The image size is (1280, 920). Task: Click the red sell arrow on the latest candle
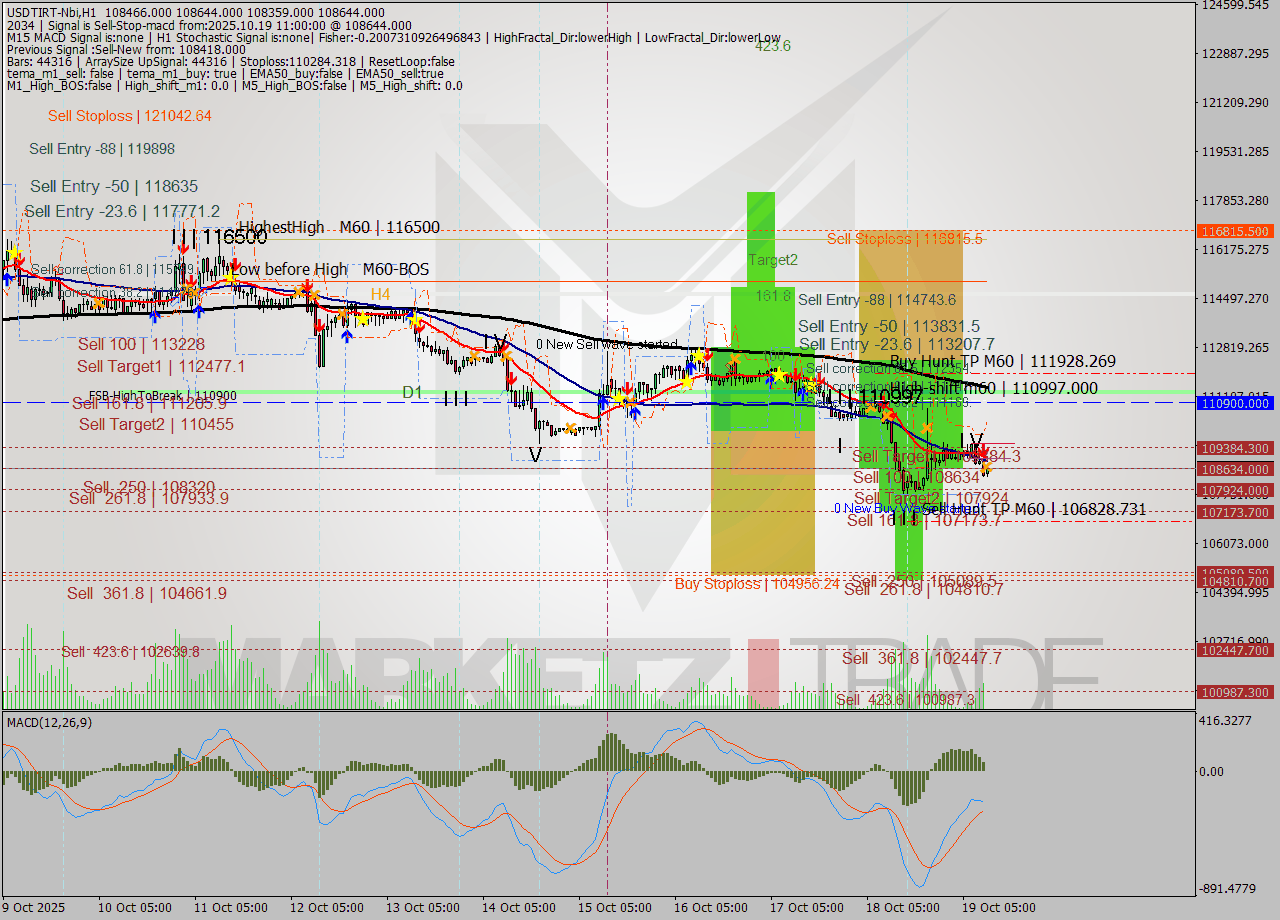983,454
